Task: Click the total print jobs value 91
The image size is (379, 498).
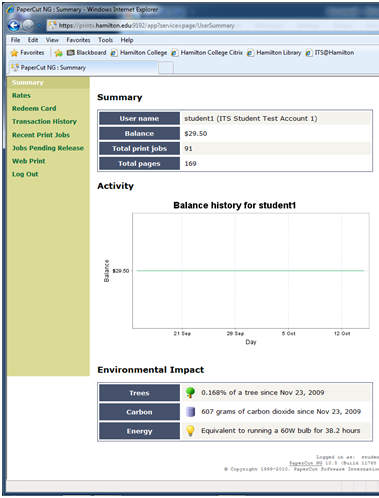Action: [x=188, y=149]
